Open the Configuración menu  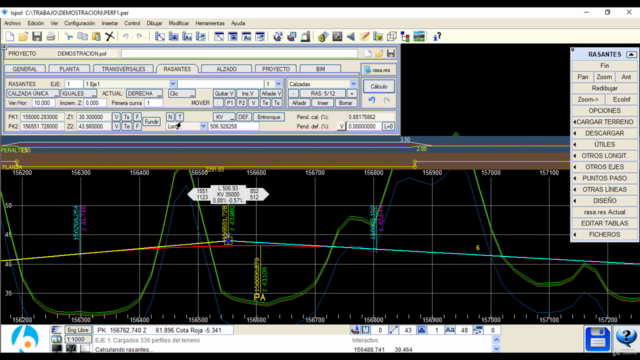tap(80, 23)
